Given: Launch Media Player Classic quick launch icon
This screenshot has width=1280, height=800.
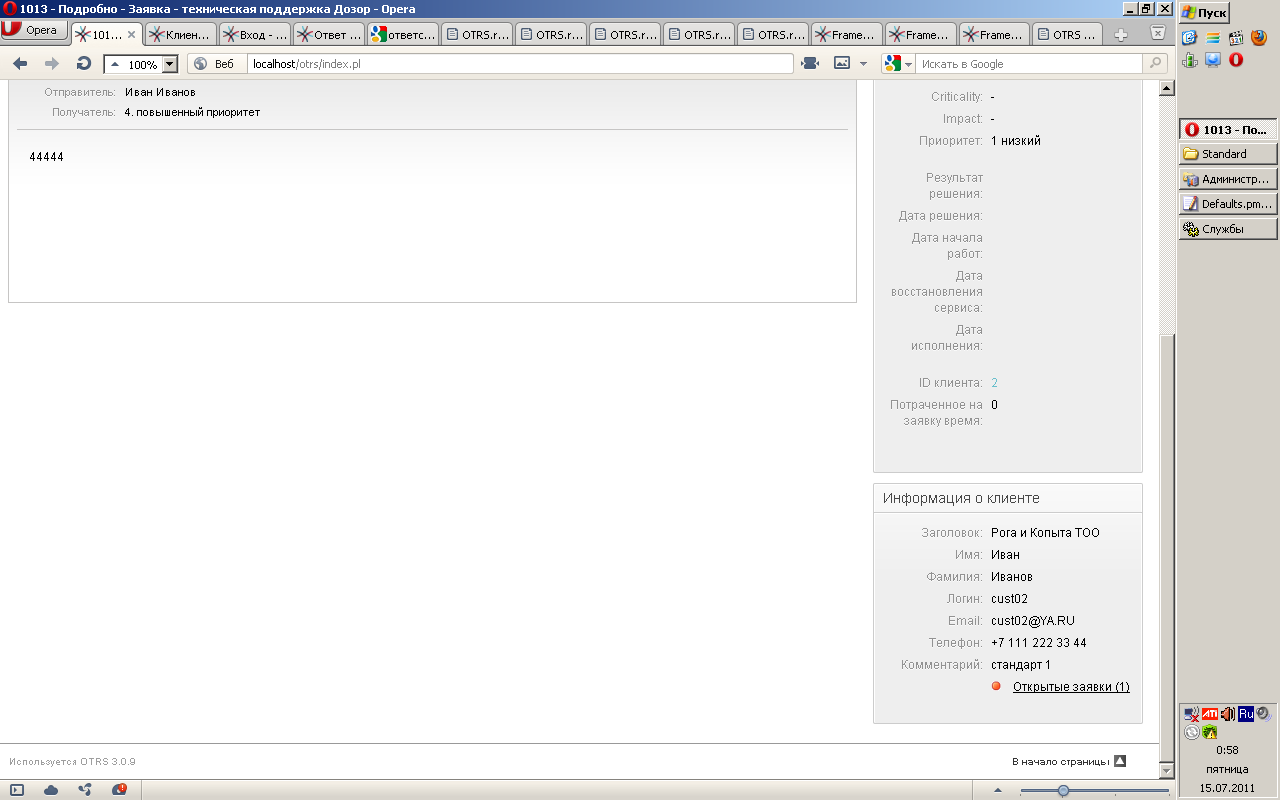Looking at the screenshot, I should pos(1236,38).
